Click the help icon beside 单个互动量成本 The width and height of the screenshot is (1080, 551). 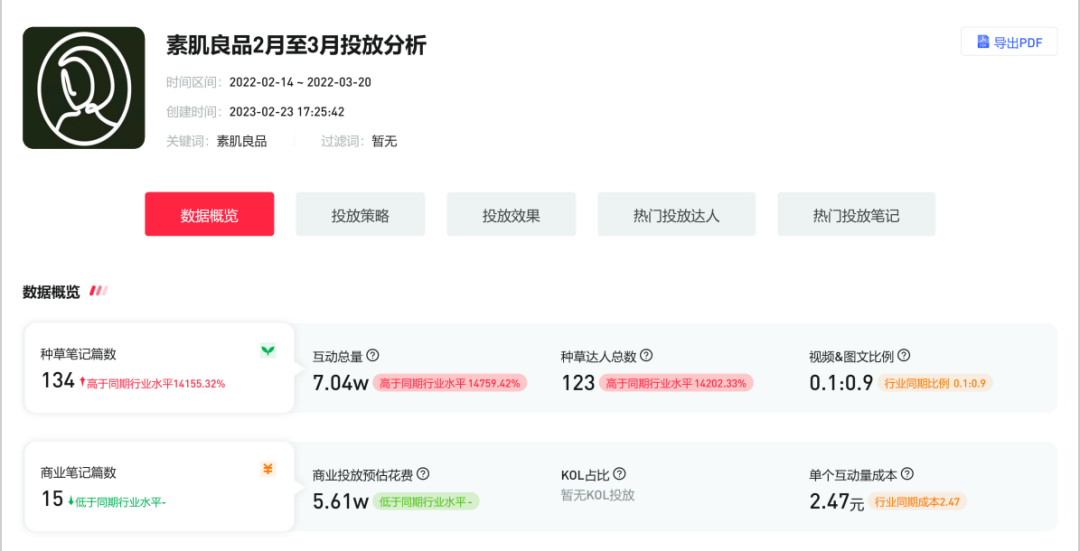[907, 475]
